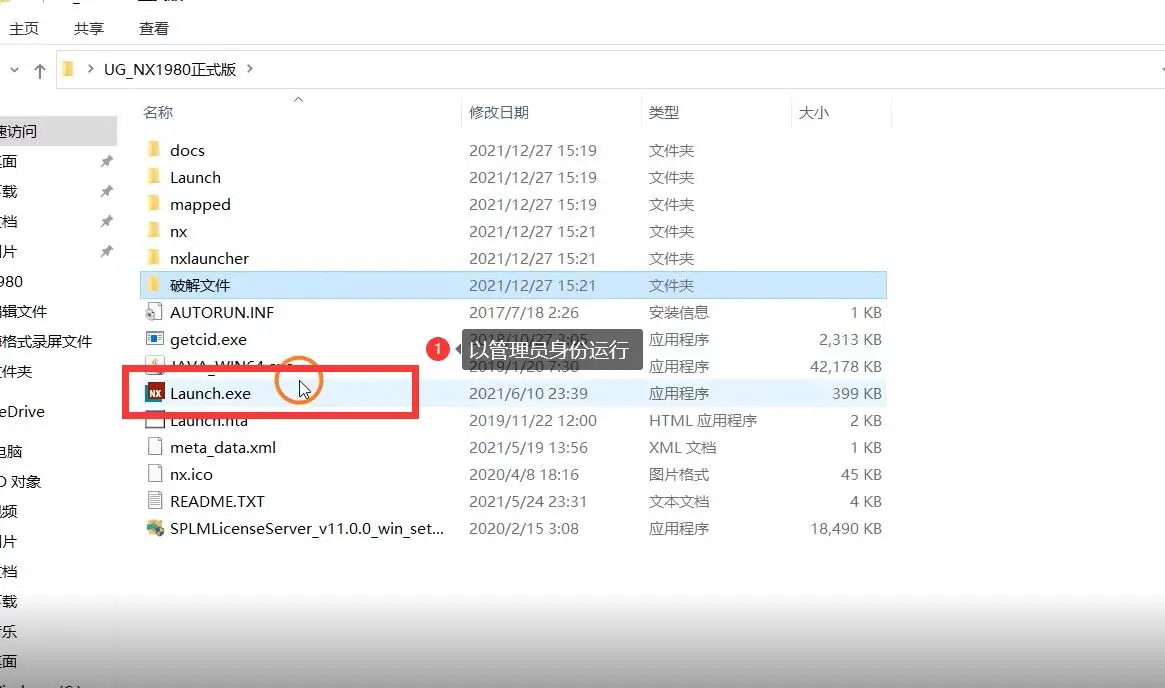Screen dimensions: 1165x688
Task: Click the blank area of the address bar
Action: coord(706,69)
